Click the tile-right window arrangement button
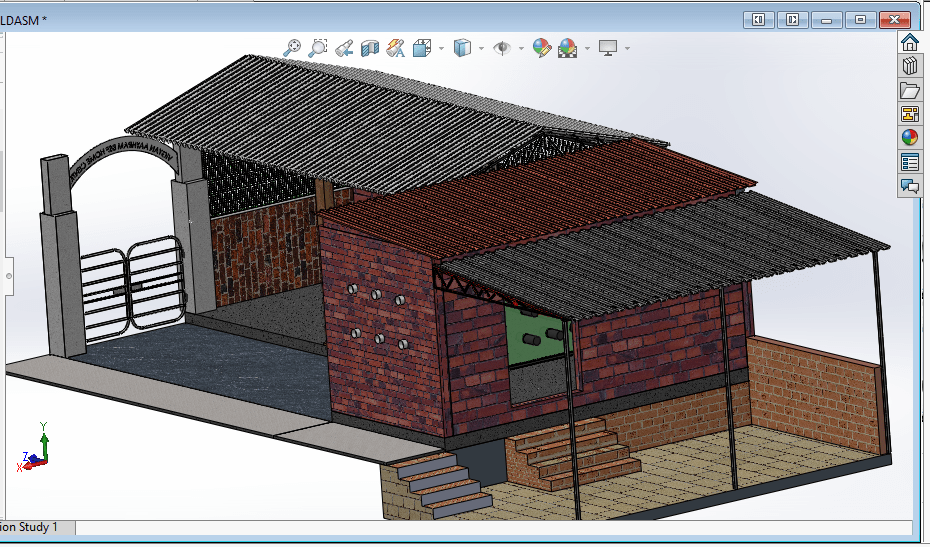 click(792, 19)
